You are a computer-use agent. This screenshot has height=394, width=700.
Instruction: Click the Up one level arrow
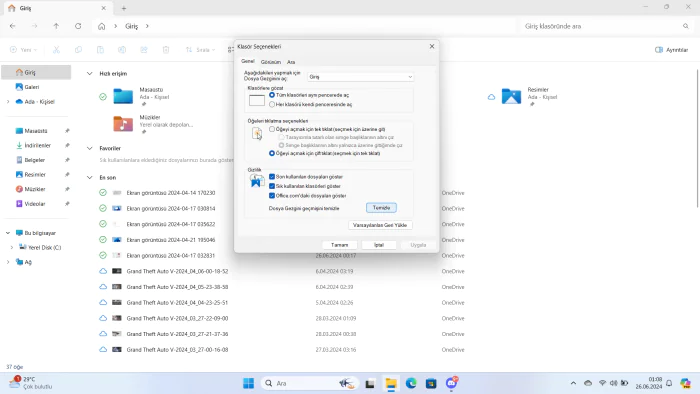click(56, 26)
